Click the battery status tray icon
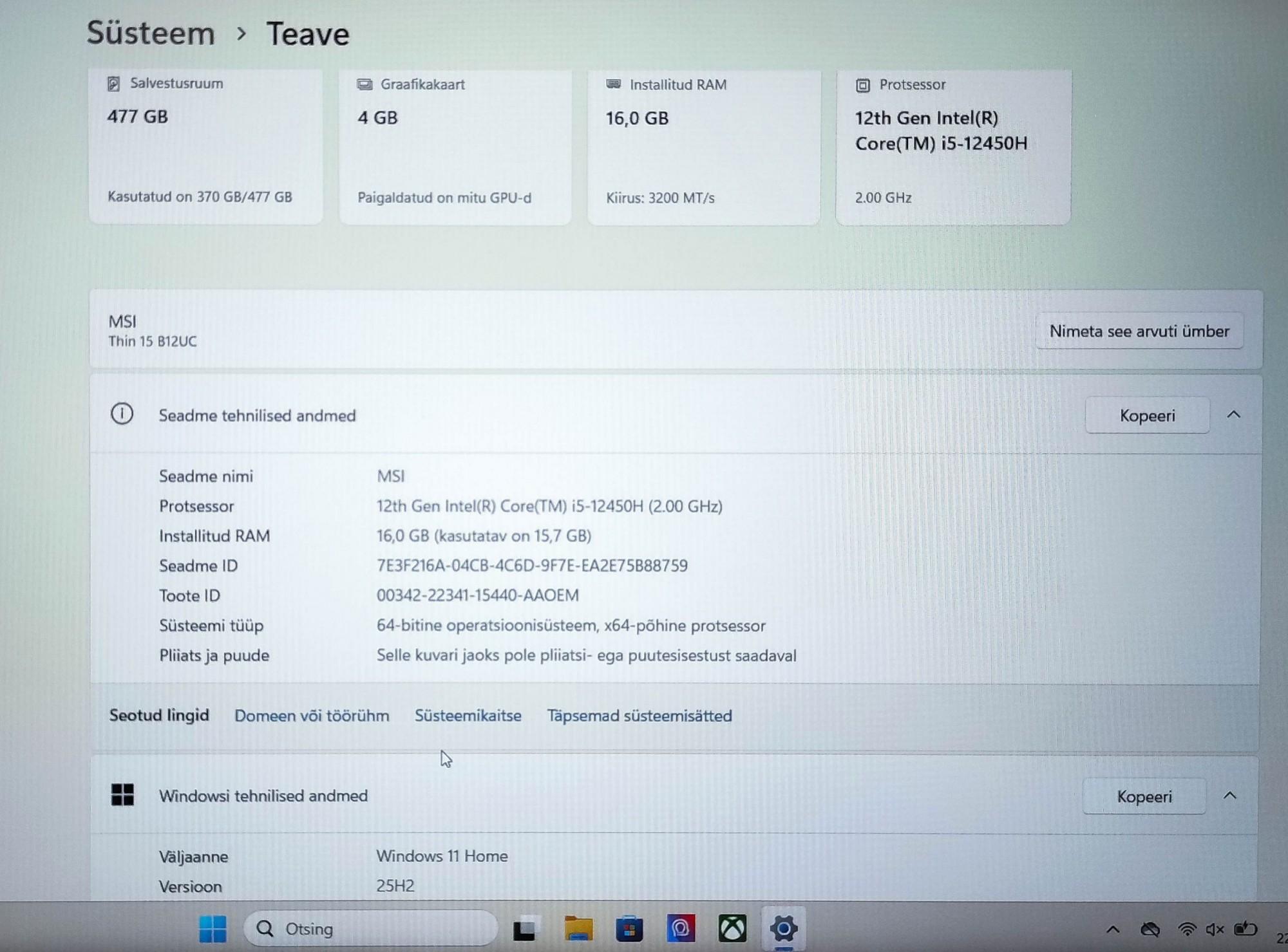The width and height of the screenshot is (1288, 952). tap(1245, 929)
